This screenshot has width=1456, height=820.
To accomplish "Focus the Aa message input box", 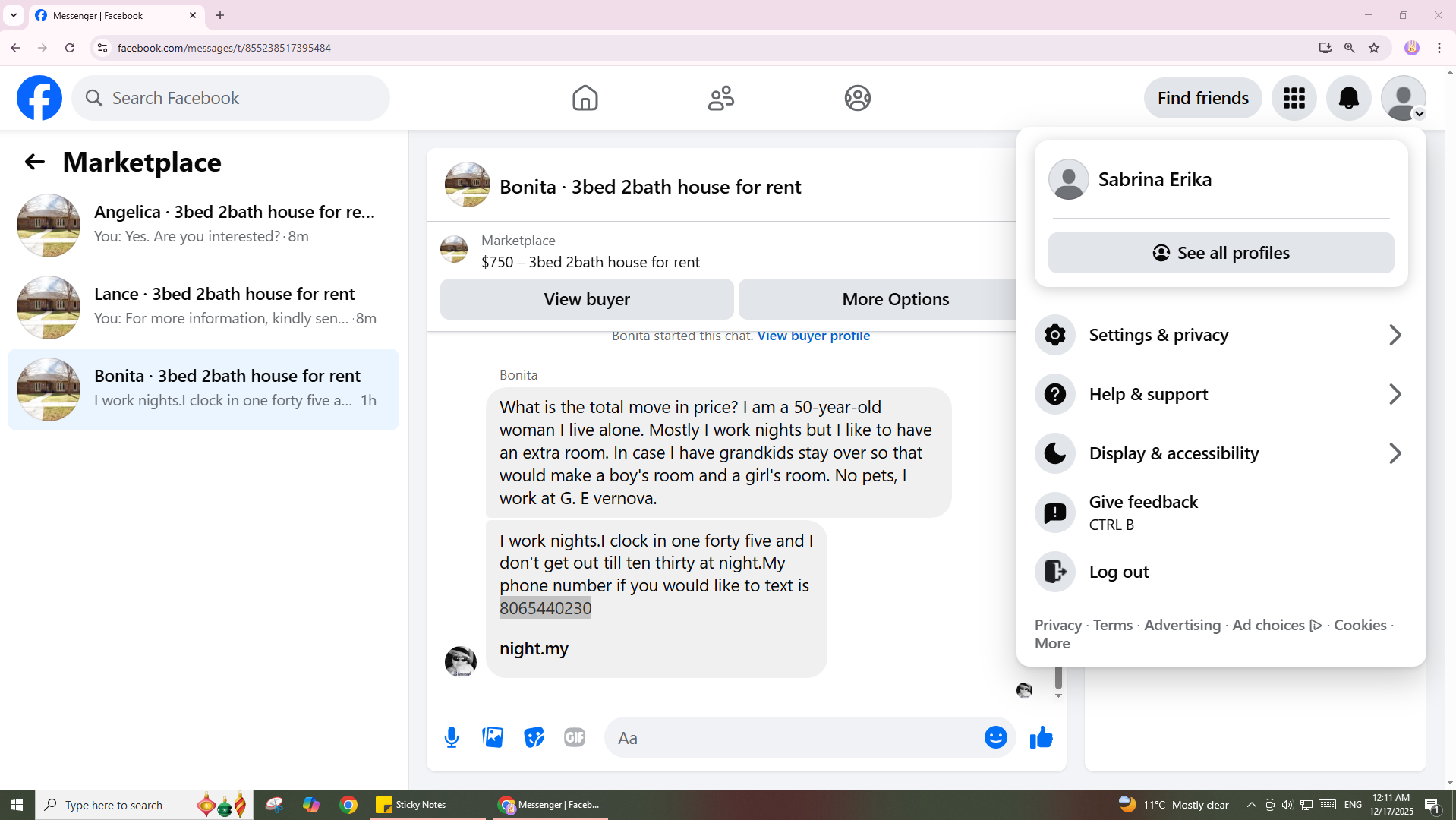I will pyautogui.click(x=793, y=737).
